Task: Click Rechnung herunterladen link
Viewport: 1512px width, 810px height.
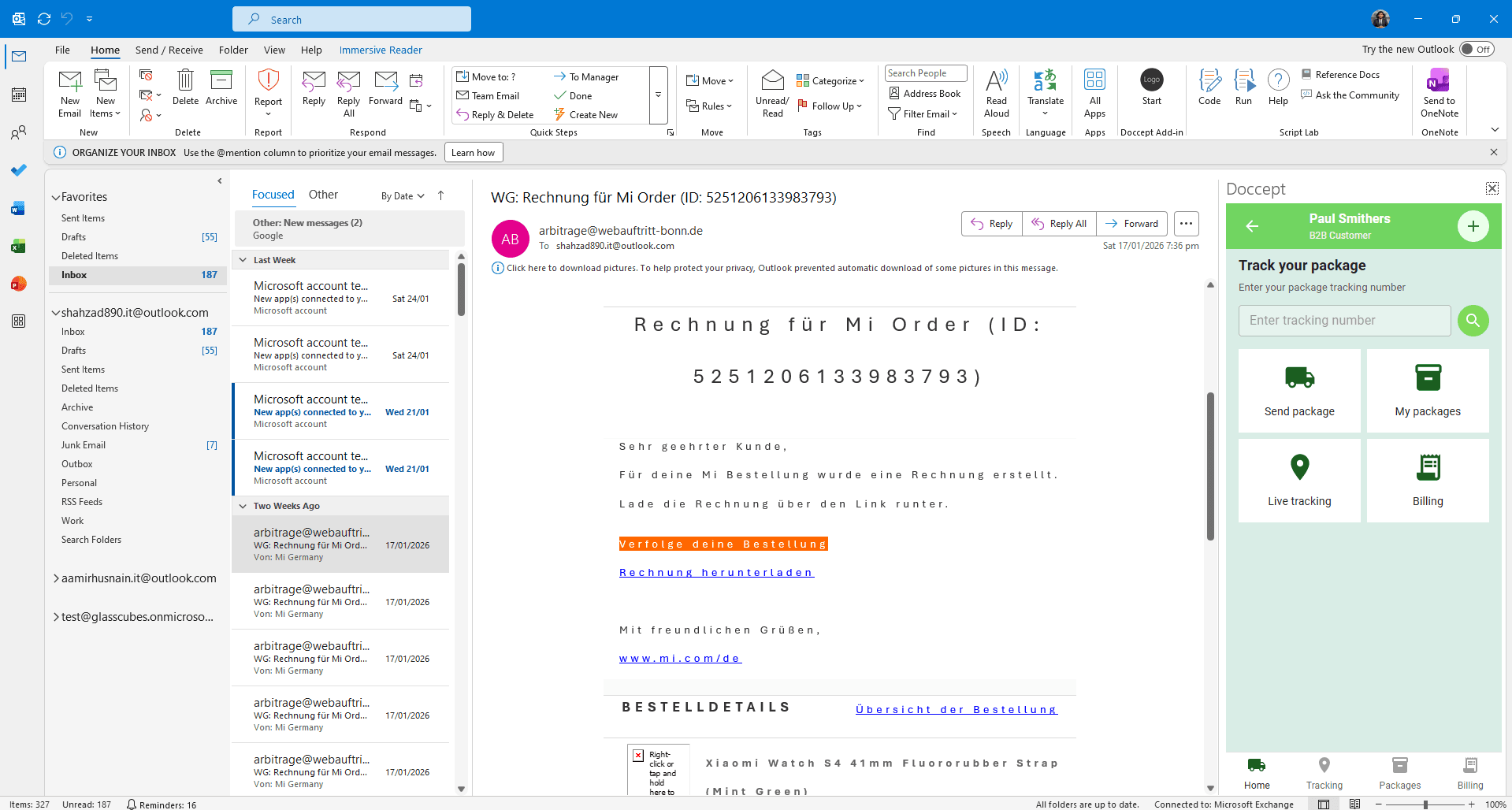Action: click(x=716, y=573)
